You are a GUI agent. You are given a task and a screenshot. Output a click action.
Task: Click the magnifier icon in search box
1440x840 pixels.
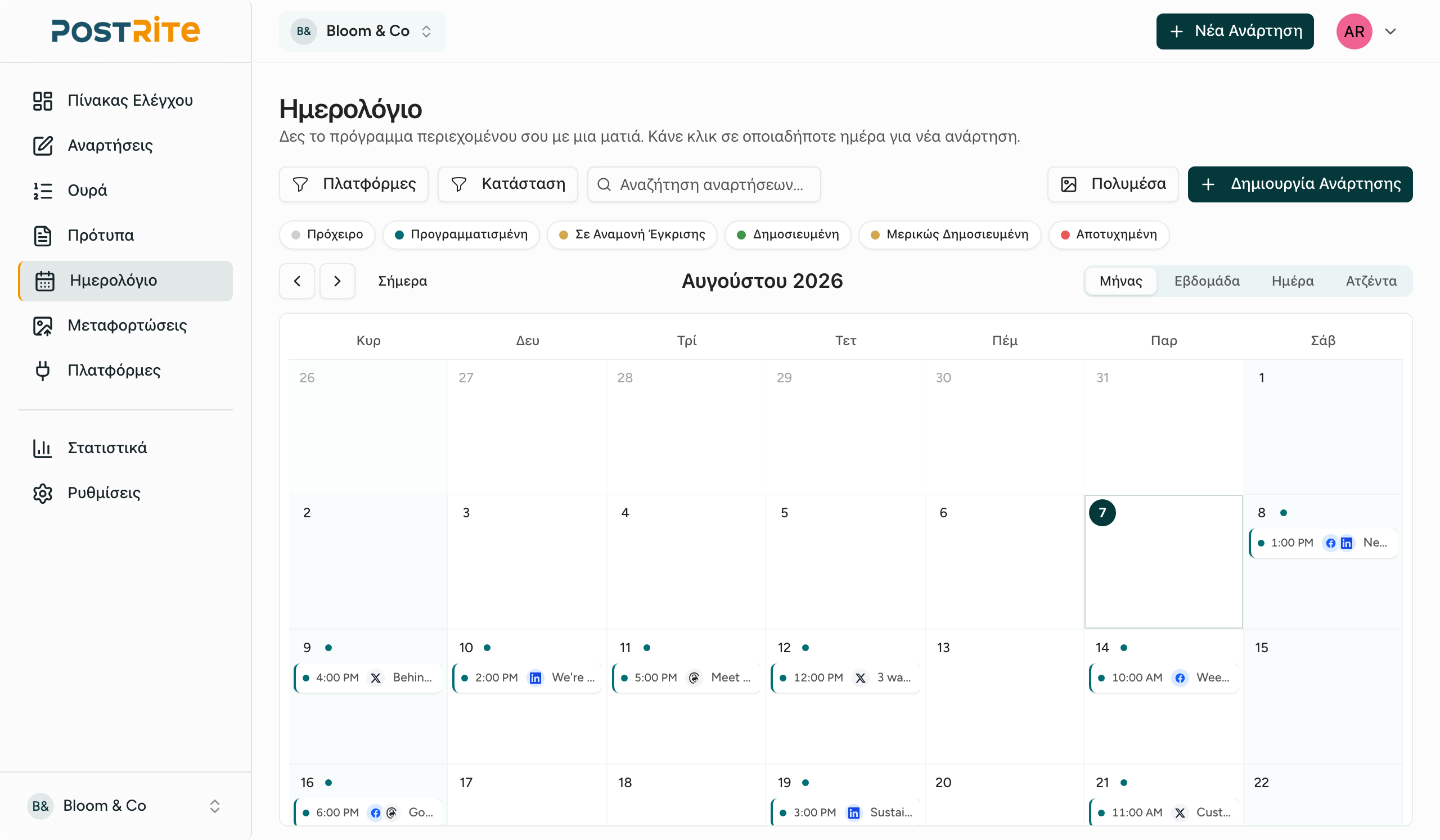tap(604, 184)
